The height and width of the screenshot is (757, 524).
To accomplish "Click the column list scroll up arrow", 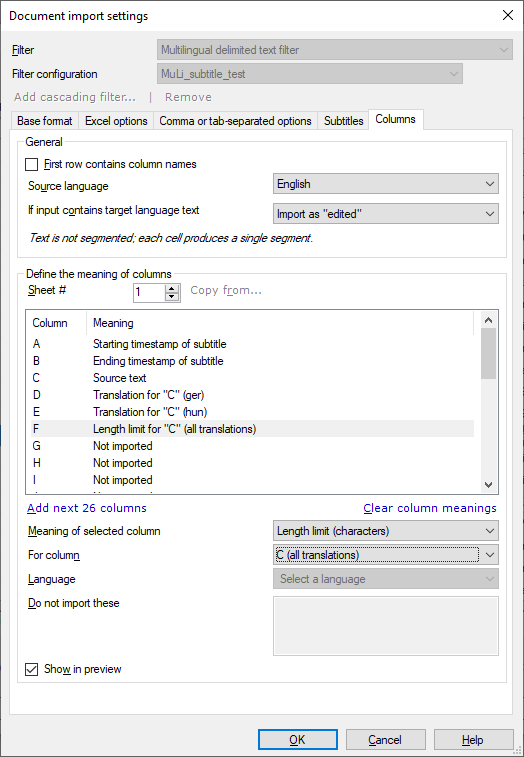I will click(488, 320).
